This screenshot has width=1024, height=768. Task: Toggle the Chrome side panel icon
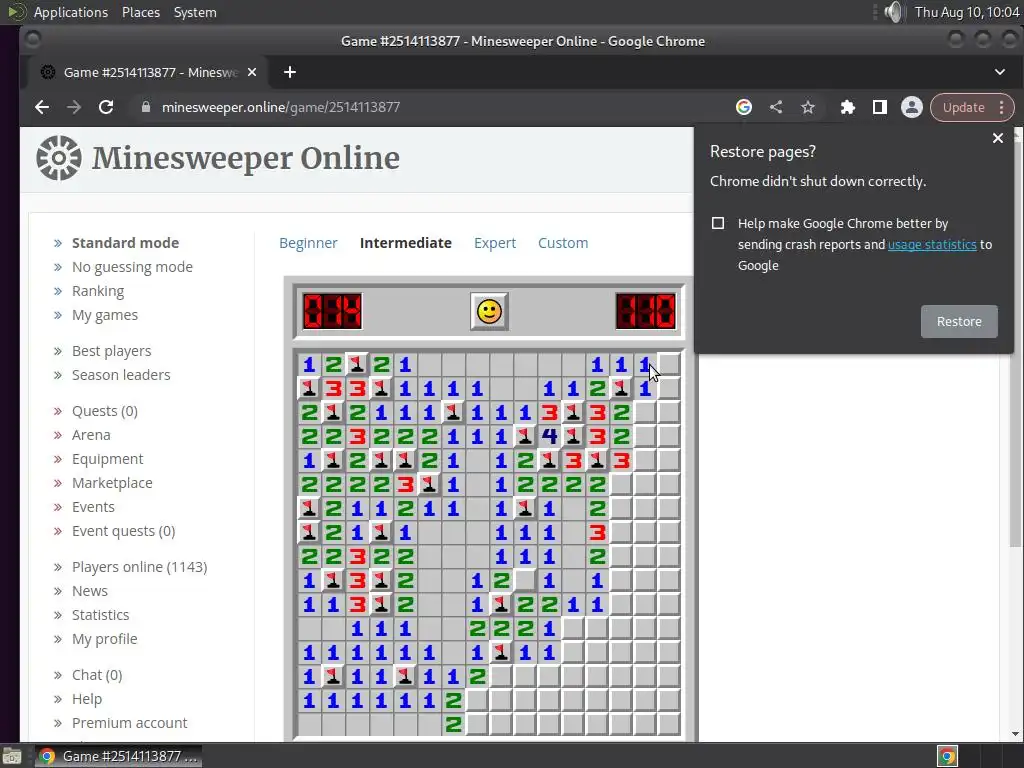[880, 107]
